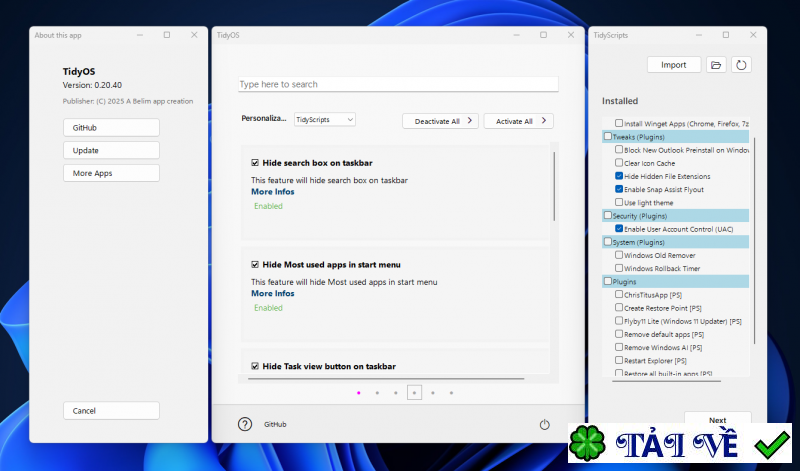Click the GitHub link in TidyOS footer
This screenshot has width=800, height=471.
pos(275,425)
